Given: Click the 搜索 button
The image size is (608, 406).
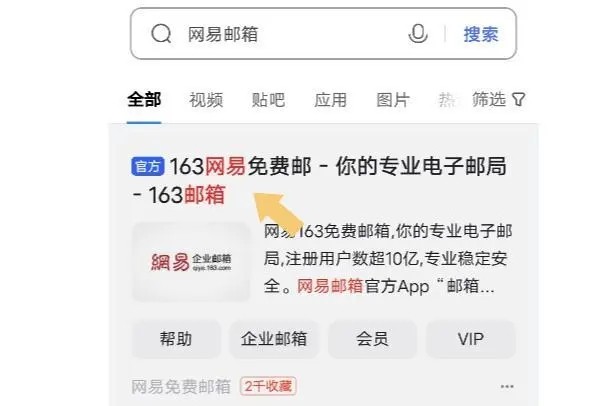Looking at the screenshot, I should (x=480, y=34).
